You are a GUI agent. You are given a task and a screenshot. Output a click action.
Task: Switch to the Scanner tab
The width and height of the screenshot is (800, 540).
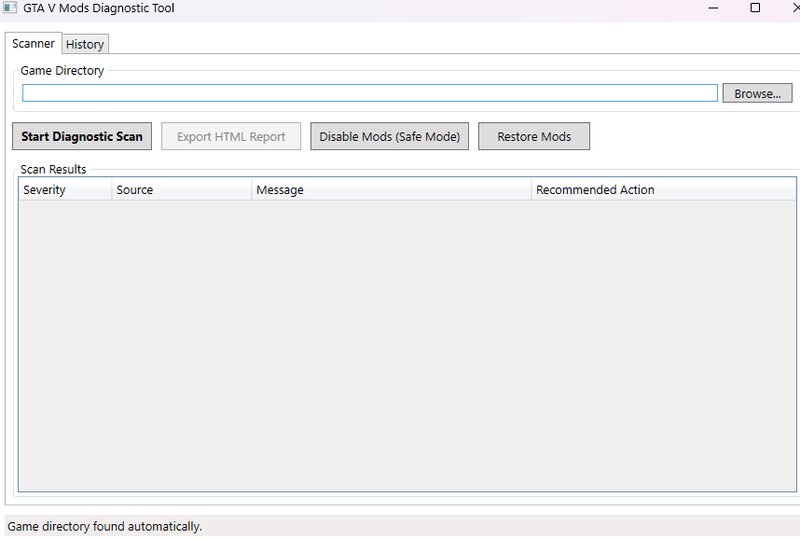point(33,44)
